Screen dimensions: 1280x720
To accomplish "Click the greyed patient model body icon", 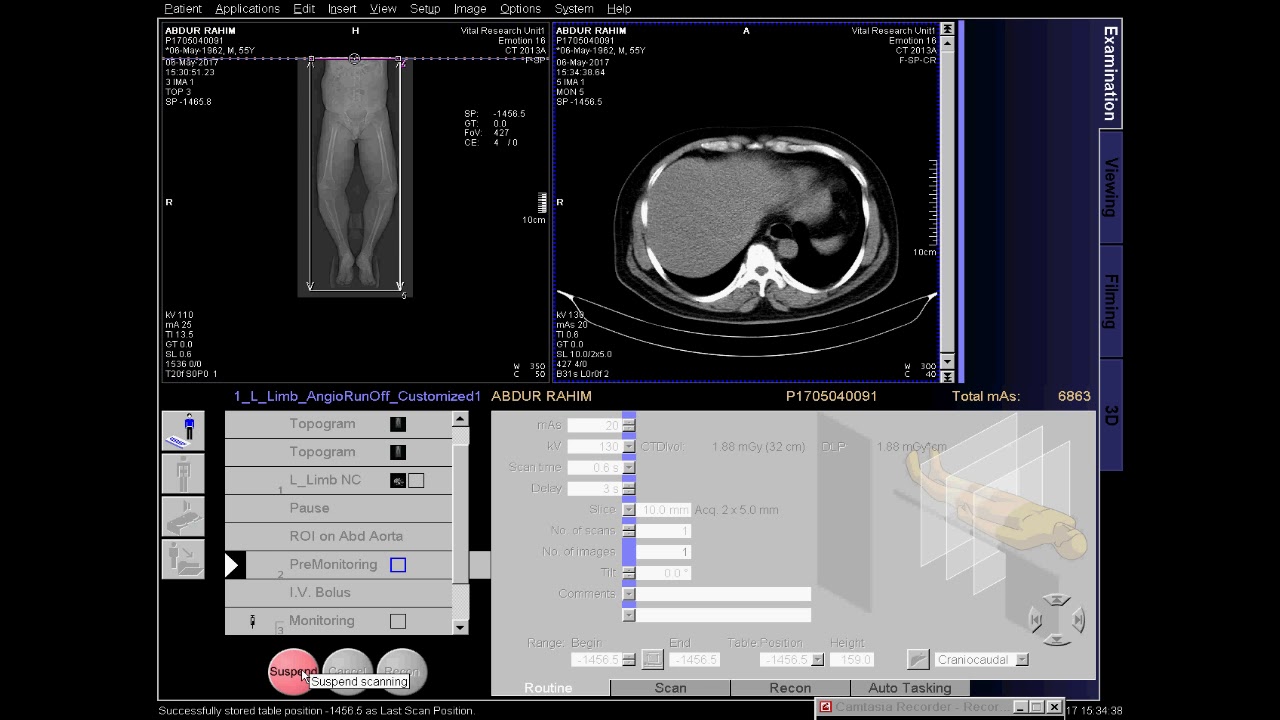I will [183, 473].
